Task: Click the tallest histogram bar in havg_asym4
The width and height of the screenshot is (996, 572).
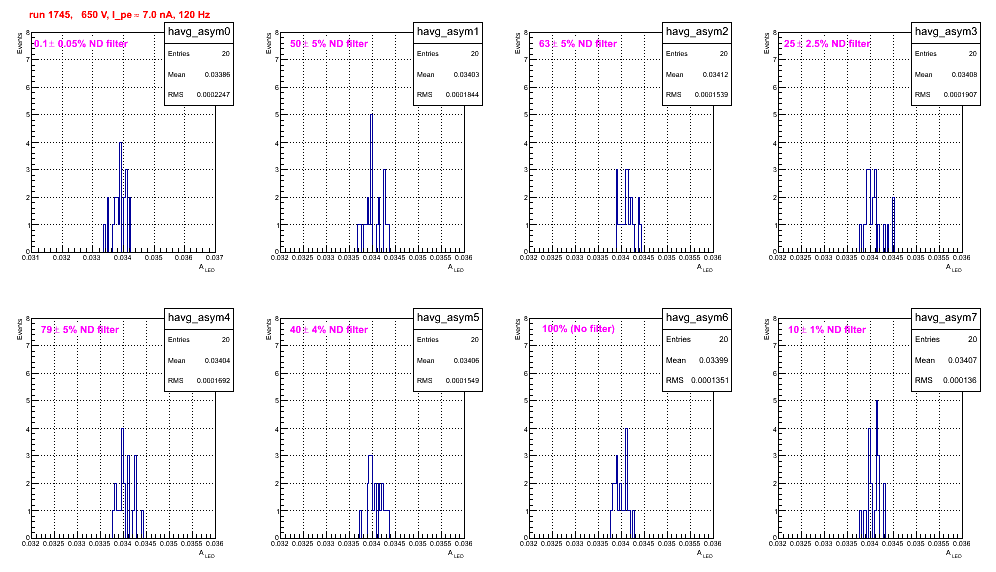Action: point(123,483)
